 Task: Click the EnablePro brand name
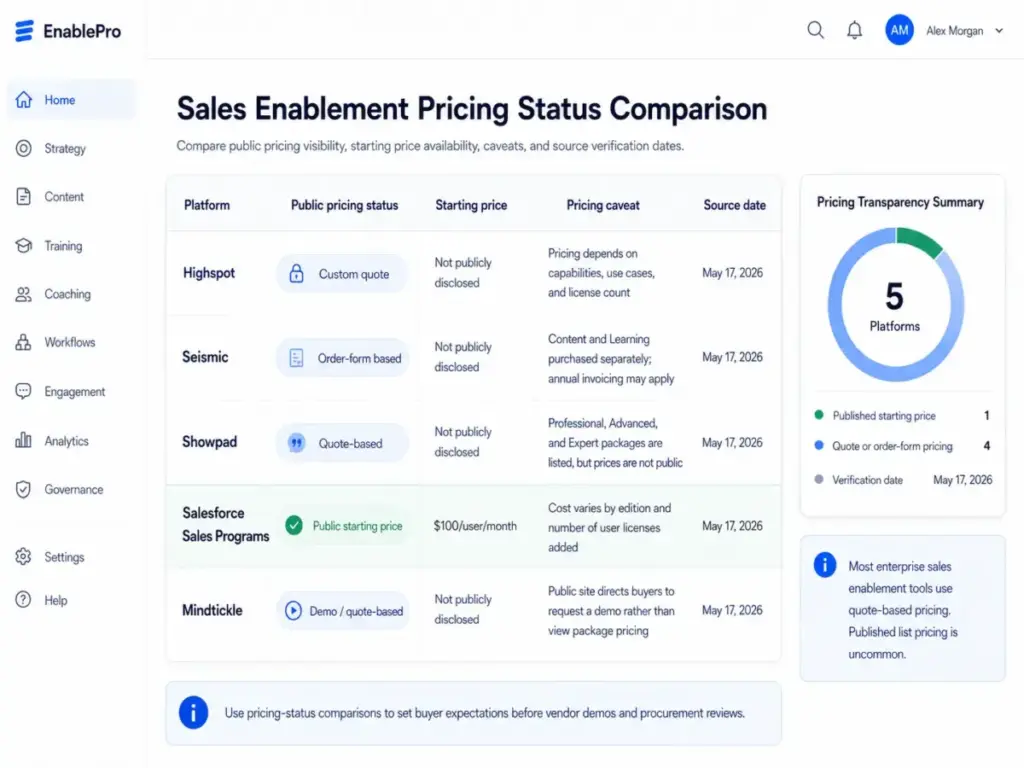click(x=82, y=31)
